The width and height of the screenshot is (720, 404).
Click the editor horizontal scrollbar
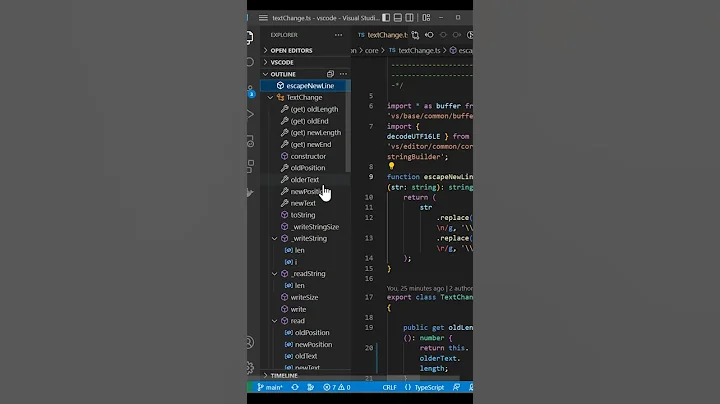coord(402,378)
